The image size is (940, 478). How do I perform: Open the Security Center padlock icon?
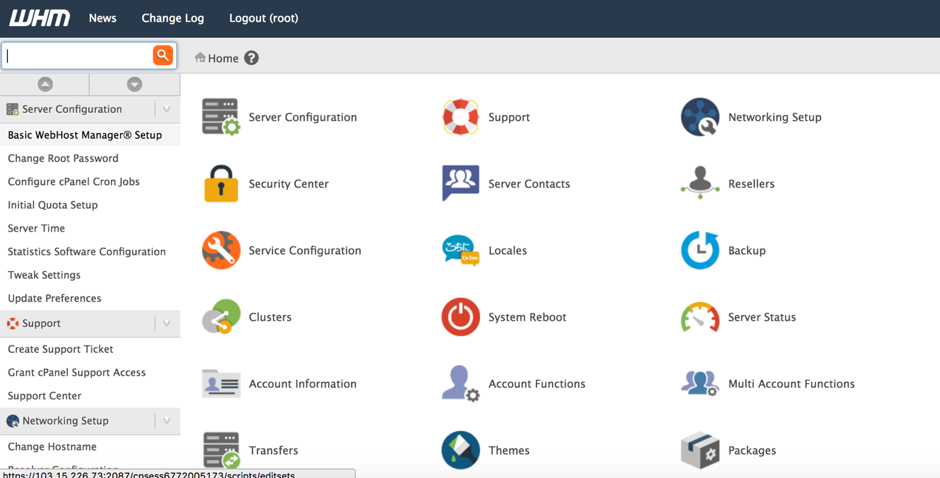tap(221, 184)
